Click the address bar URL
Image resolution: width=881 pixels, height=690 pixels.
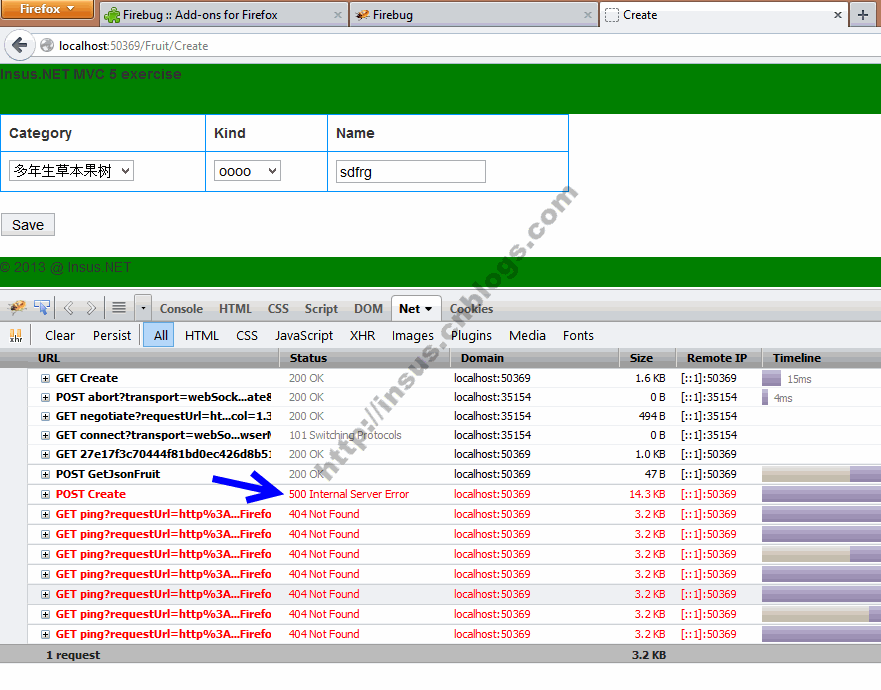133,46
